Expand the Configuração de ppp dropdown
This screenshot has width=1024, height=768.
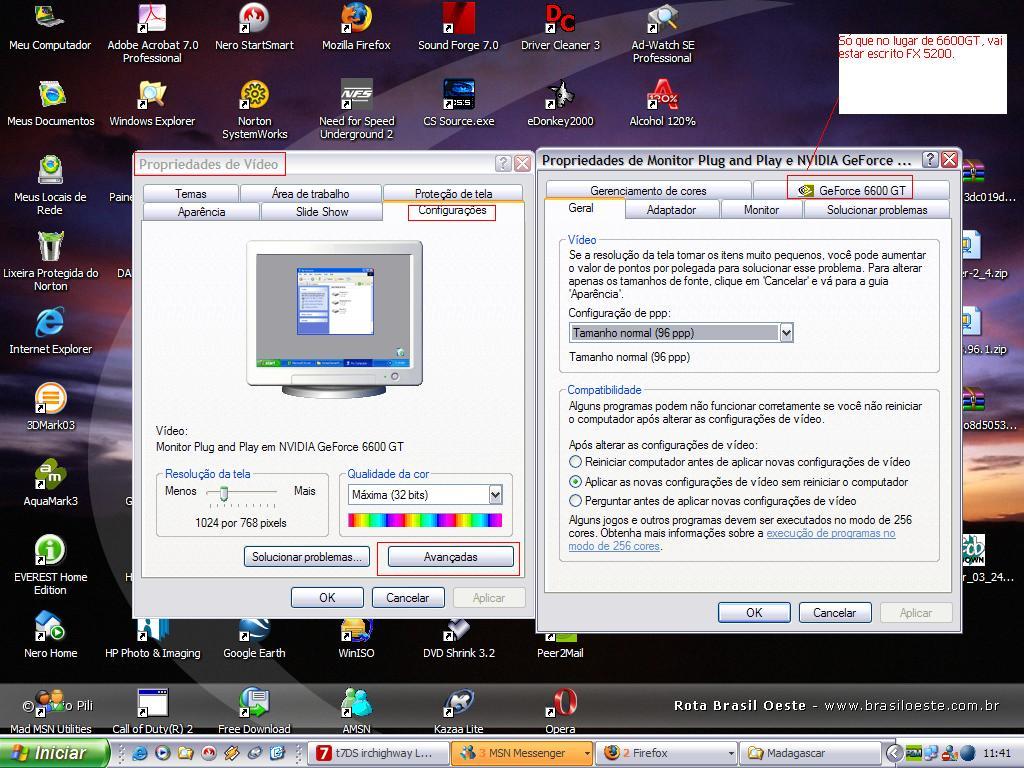tap(786, 333)
